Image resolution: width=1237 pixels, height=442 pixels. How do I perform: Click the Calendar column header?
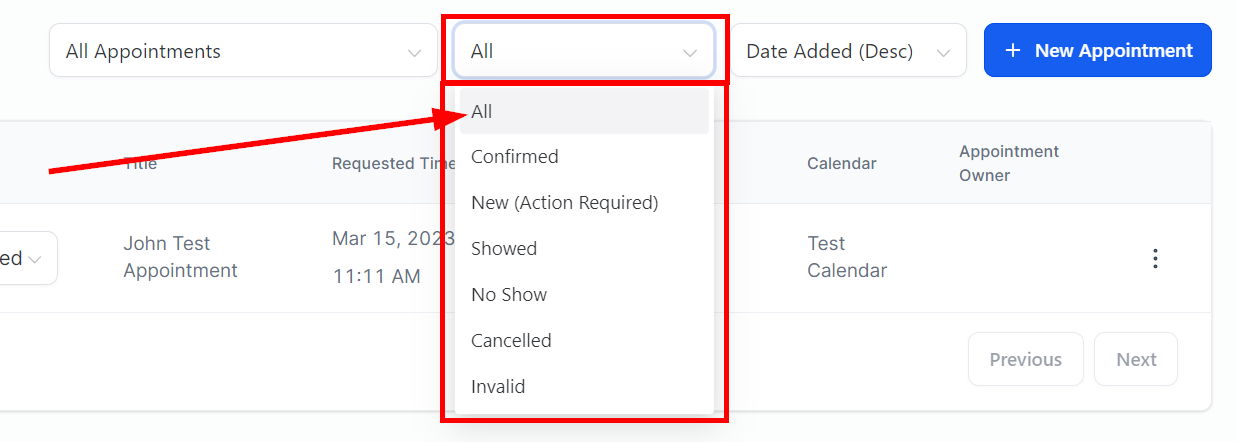841,163
